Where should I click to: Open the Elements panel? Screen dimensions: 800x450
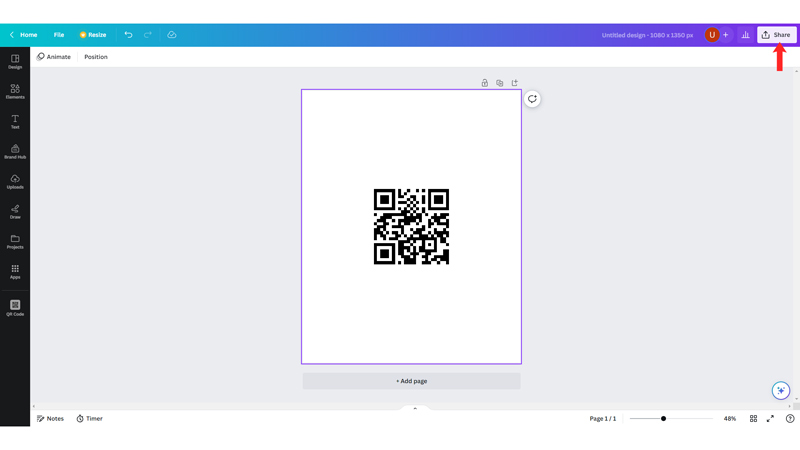click(15, 92)
